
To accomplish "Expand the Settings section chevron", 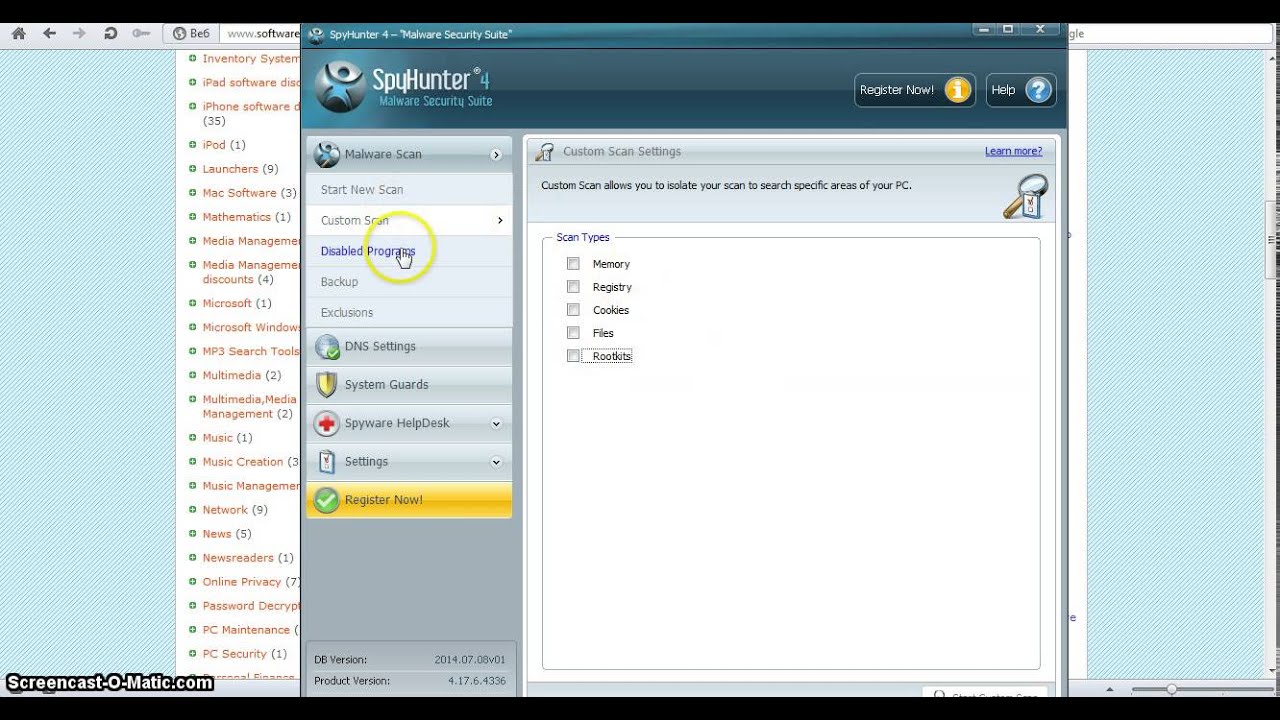I will (x=496, y=462).
